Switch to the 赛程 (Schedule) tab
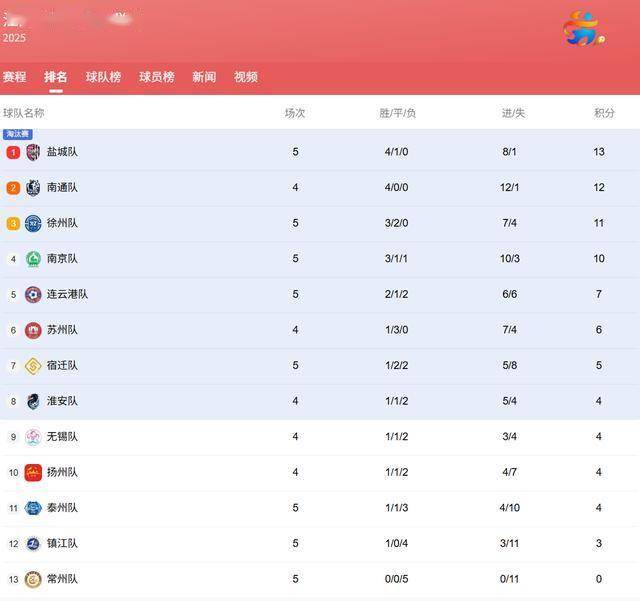Image resolution: width=640 pixels, height=601 pixels. pyautogui.click(x=14, y=77)
